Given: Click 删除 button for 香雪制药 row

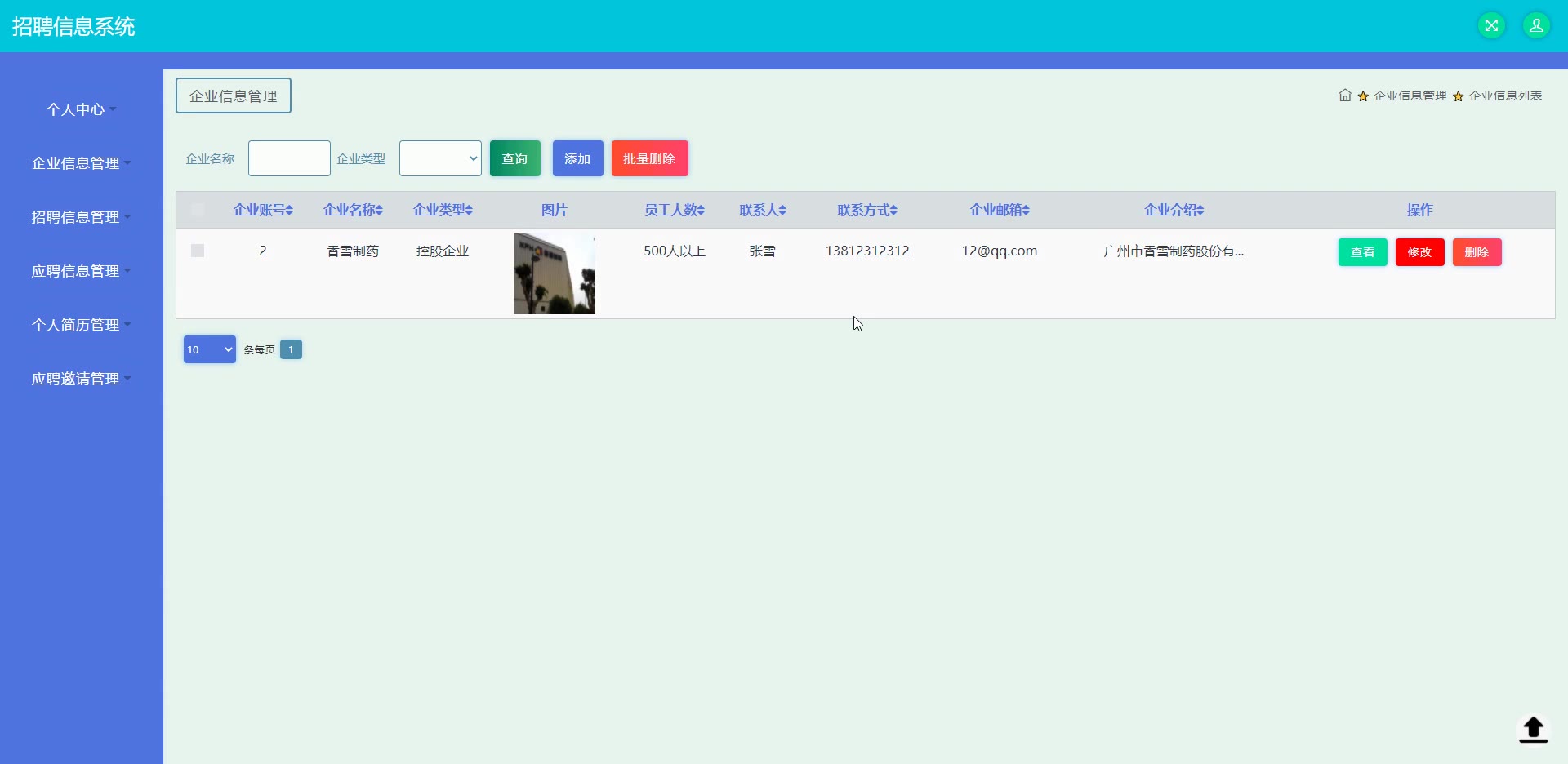Looking at the screenshot, I should click(1477, 252).
